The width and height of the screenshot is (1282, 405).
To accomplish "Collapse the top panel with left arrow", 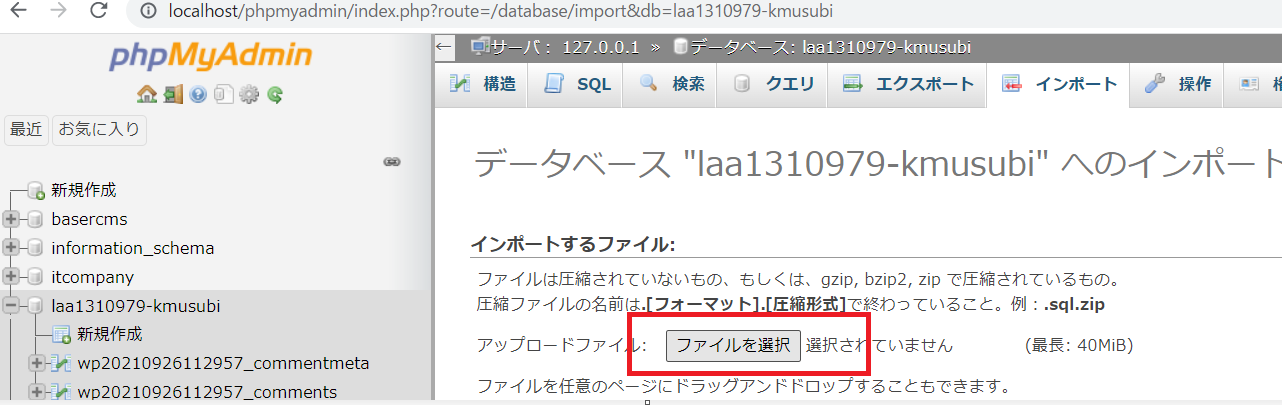I will 445,47.
